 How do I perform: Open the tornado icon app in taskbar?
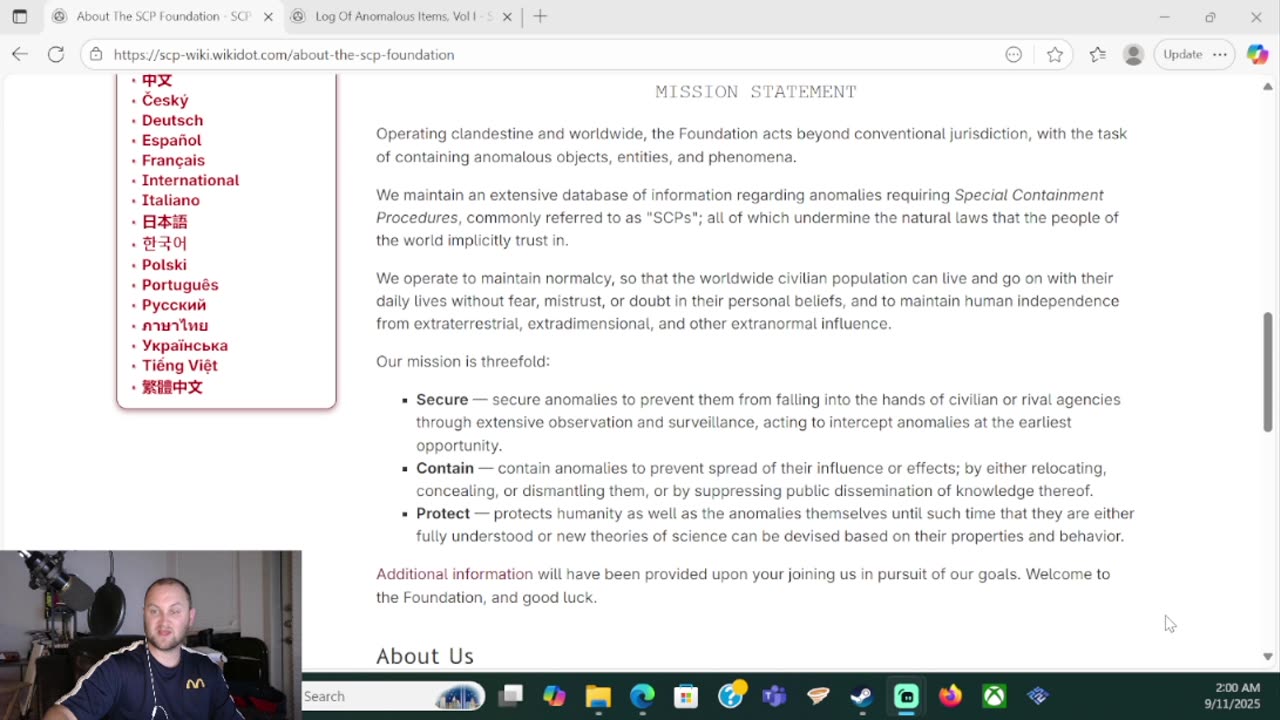pos(818,696)
